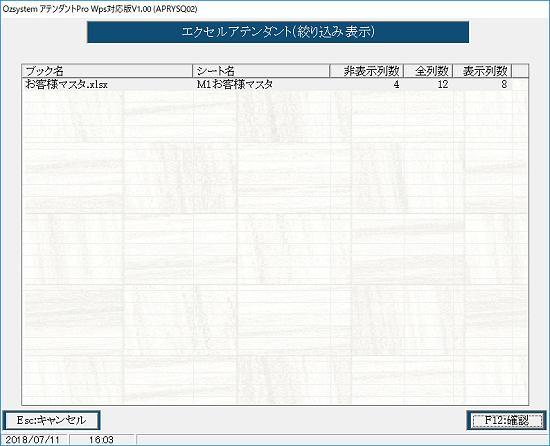550x446 pixels.
Task: Click the 2018/07/11 date in status bar
Action: click(32, 440)
